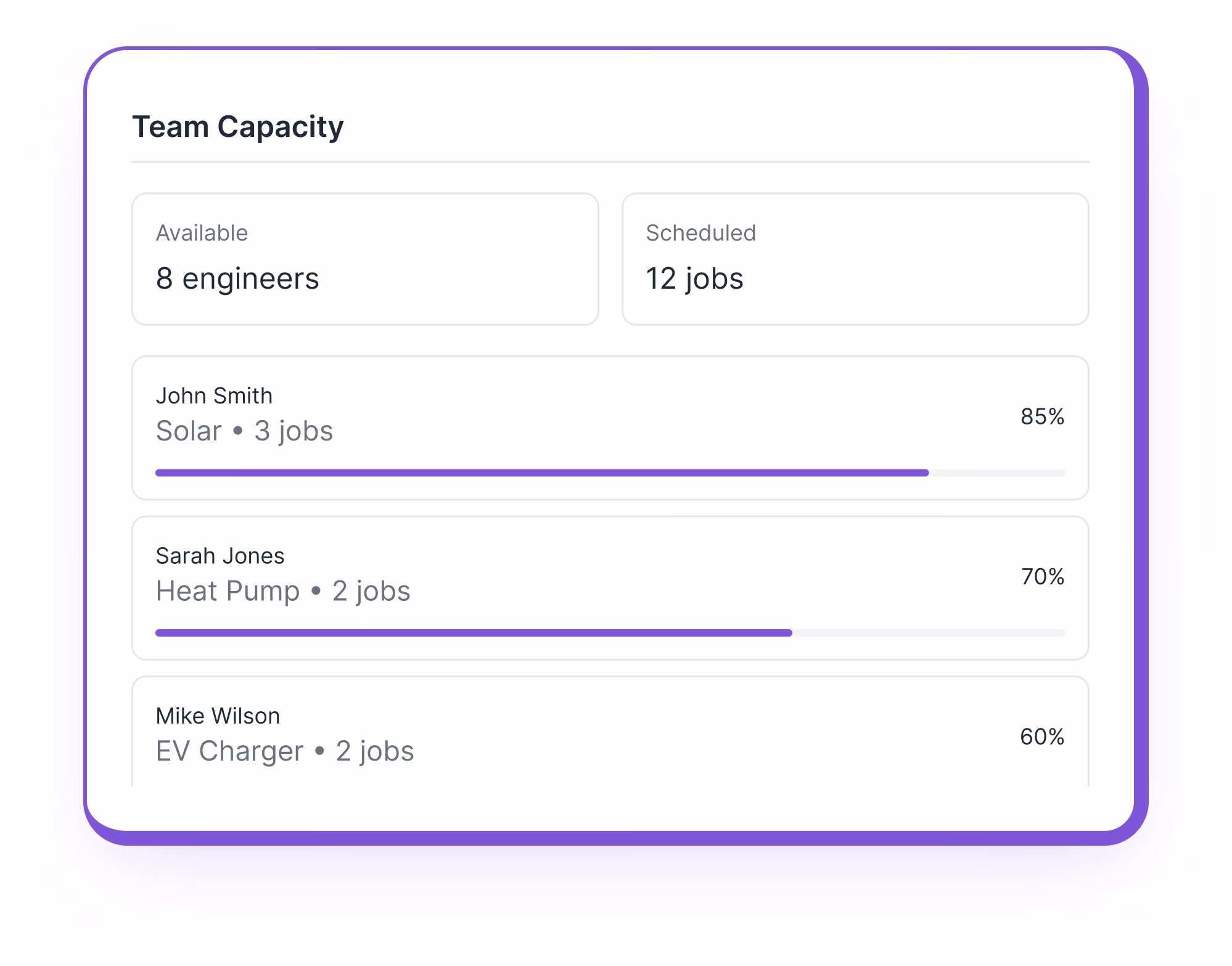This screenshot has width=1232, height=966.
Task: Click the 8 engineers value
Action: pyautogui.click(x=238, y=279)
